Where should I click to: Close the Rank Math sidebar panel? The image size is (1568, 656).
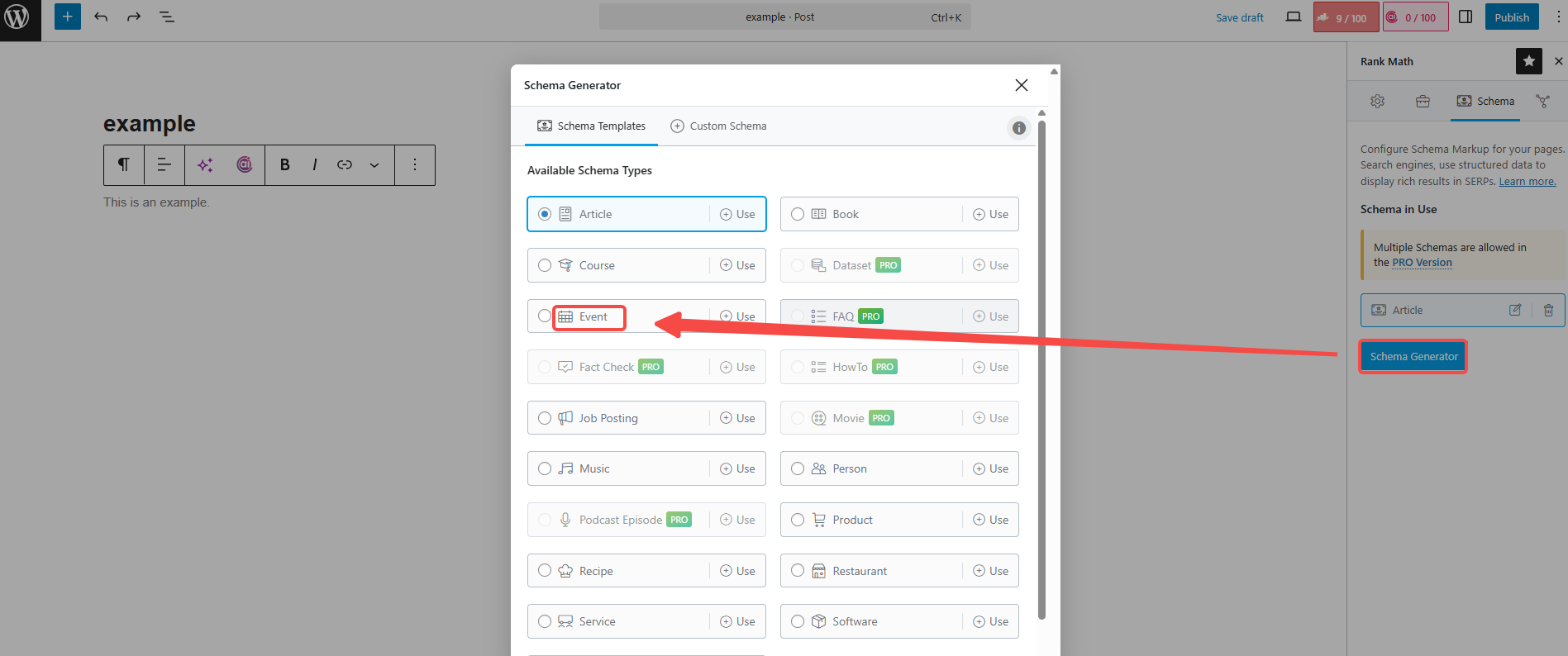pyautogui.click(x=1558, y=61)
